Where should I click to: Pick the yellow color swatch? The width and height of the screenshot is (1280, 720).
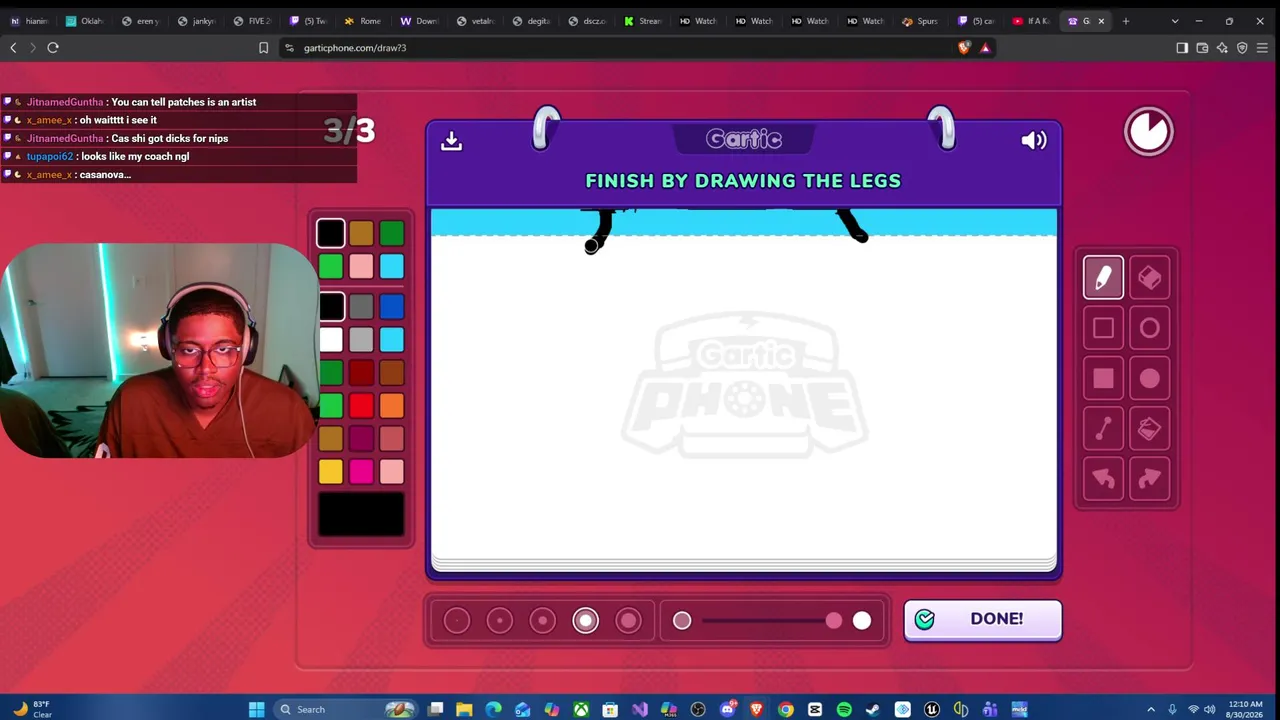pyautogui.click(x=331, y=471)
